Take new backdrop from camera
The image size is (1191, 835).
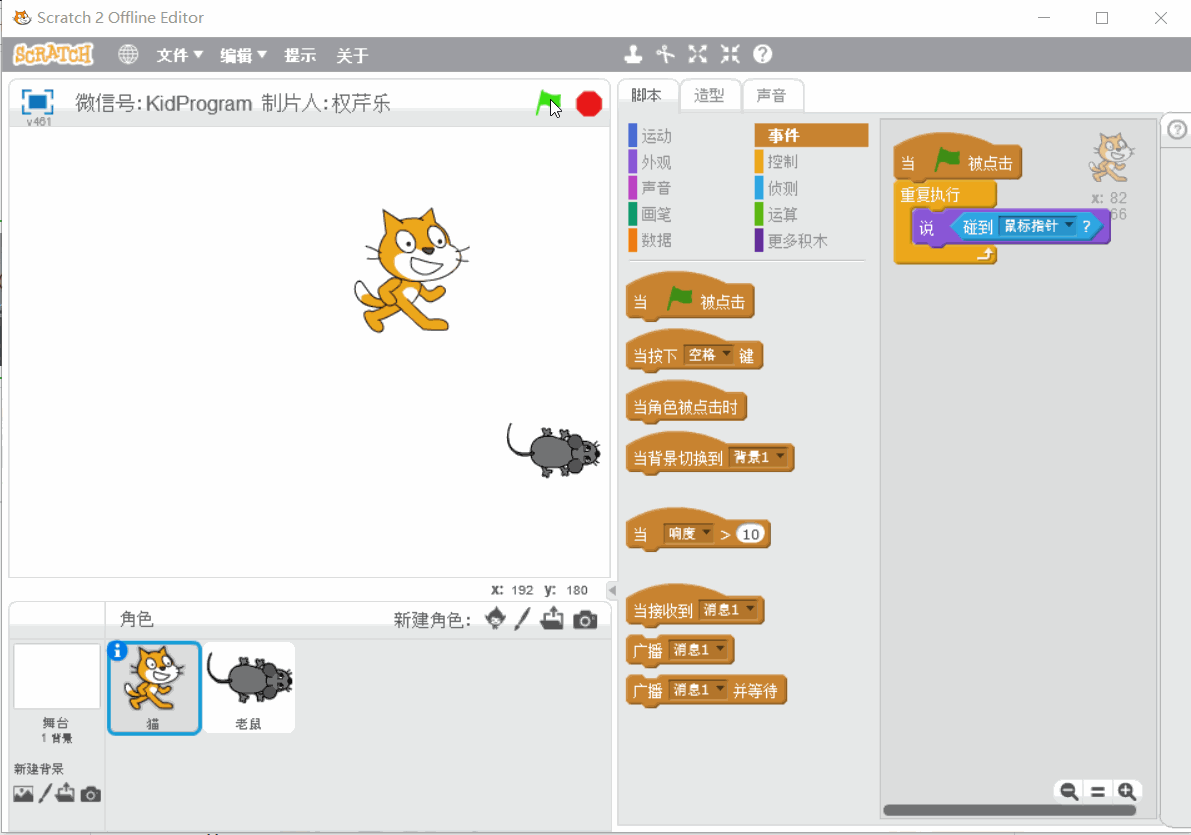[90, 795]
